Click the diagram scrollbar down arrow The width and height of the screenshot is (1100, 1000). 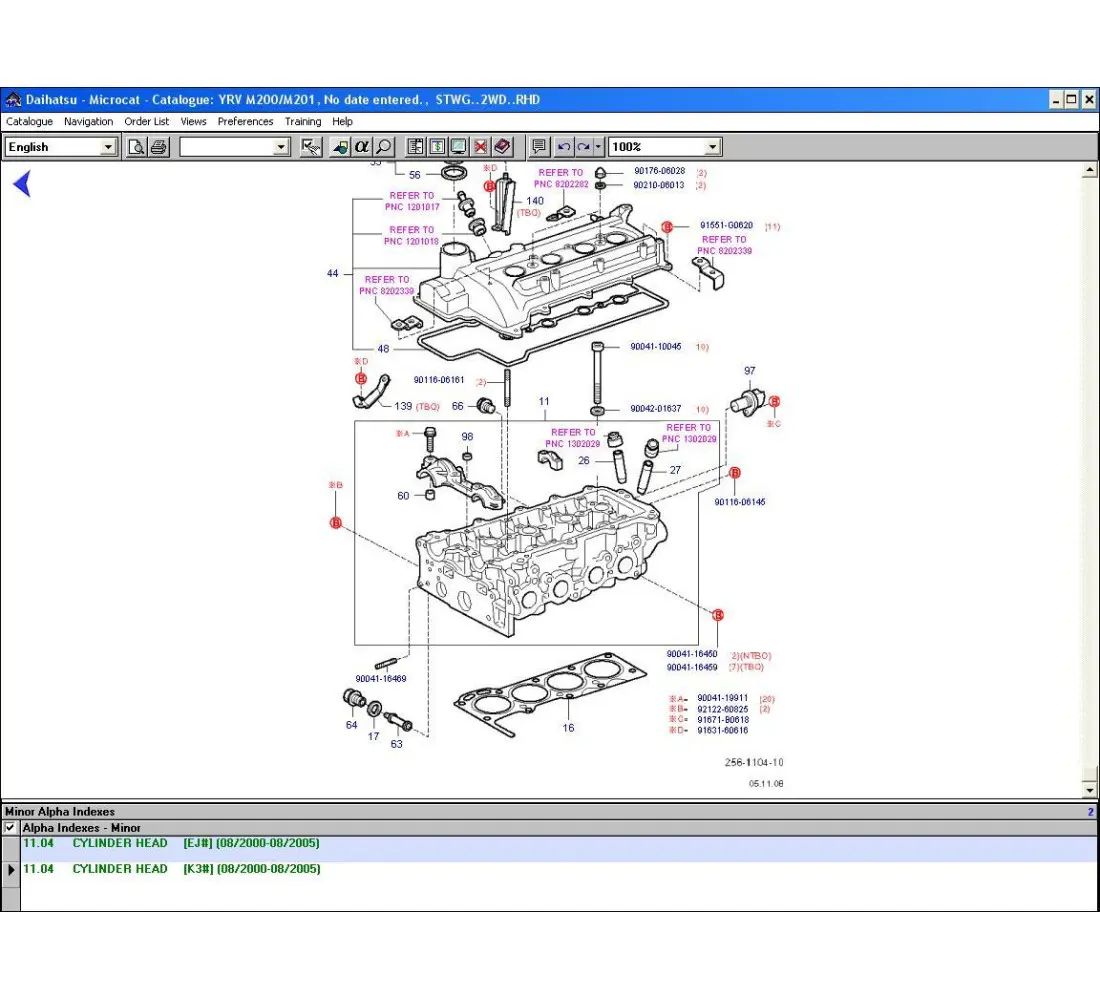1089,790
